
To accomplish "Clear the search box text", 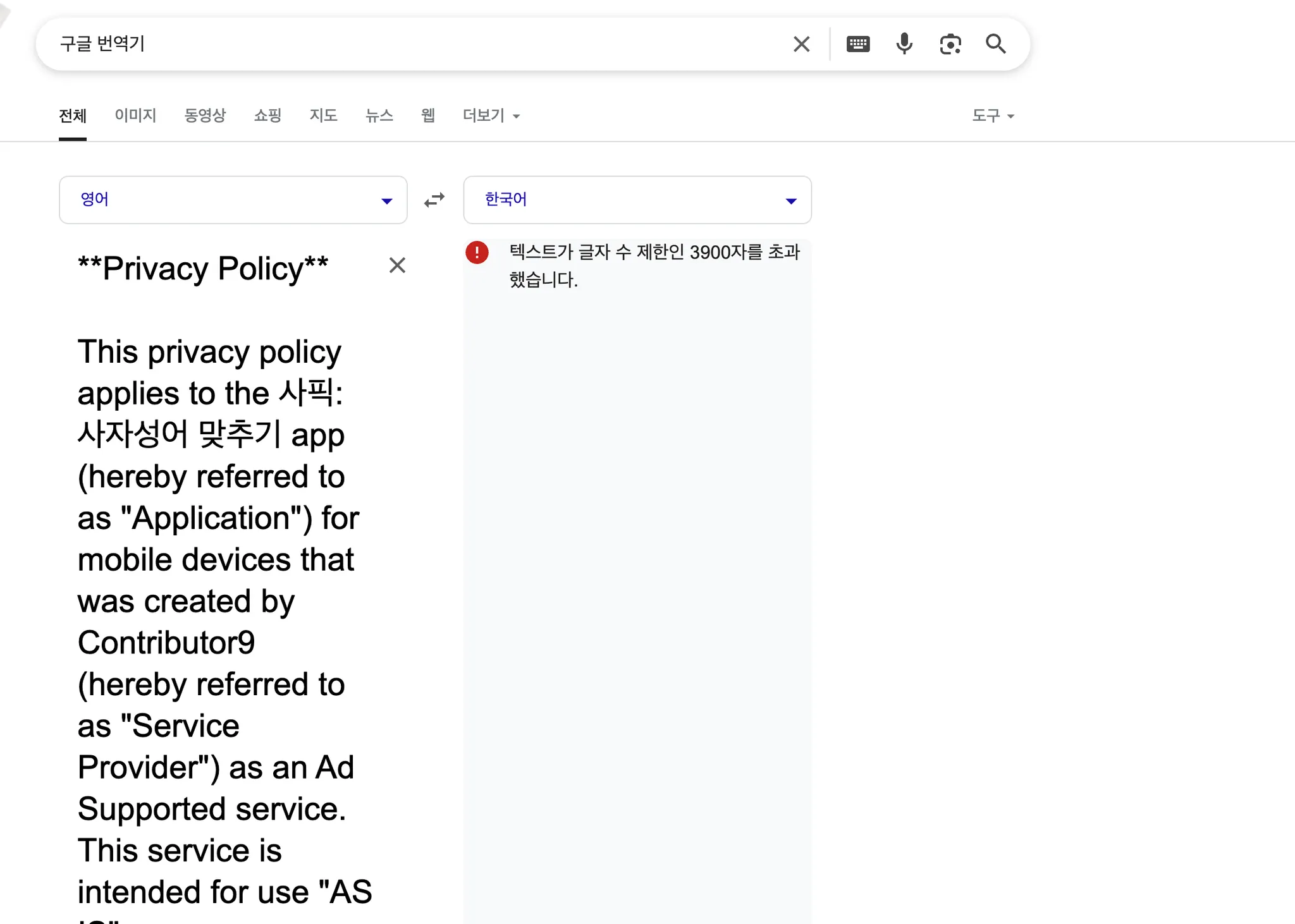I will tap(801, 44).
